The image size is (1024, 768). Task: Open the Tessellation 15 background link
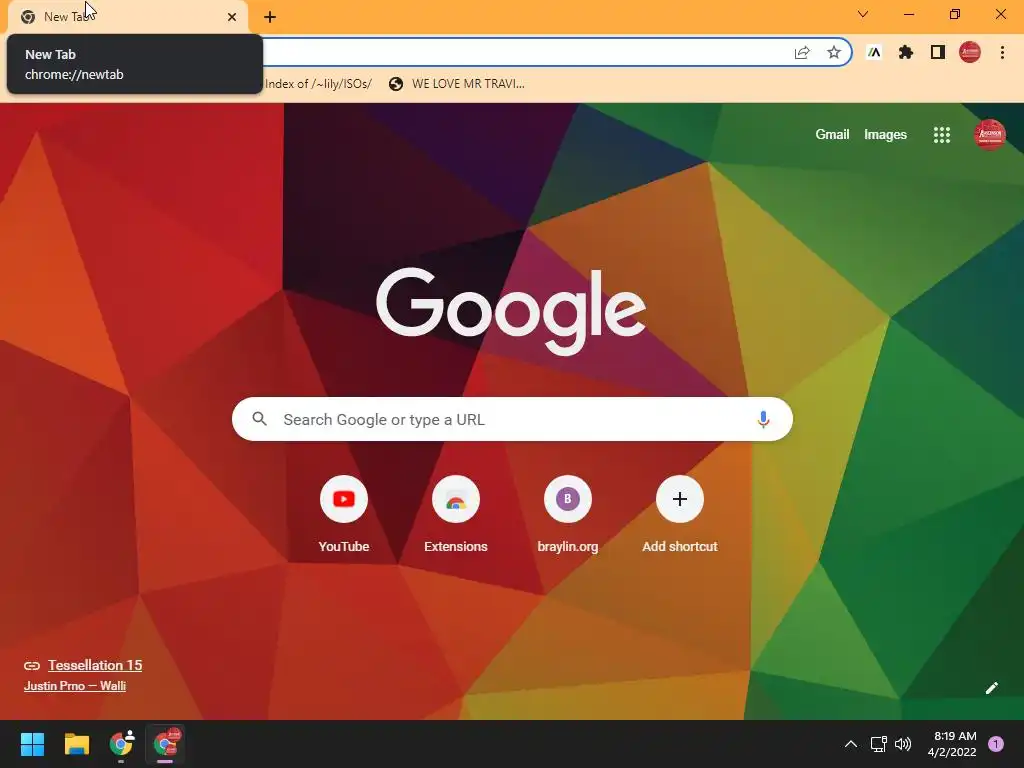[95, 665]
